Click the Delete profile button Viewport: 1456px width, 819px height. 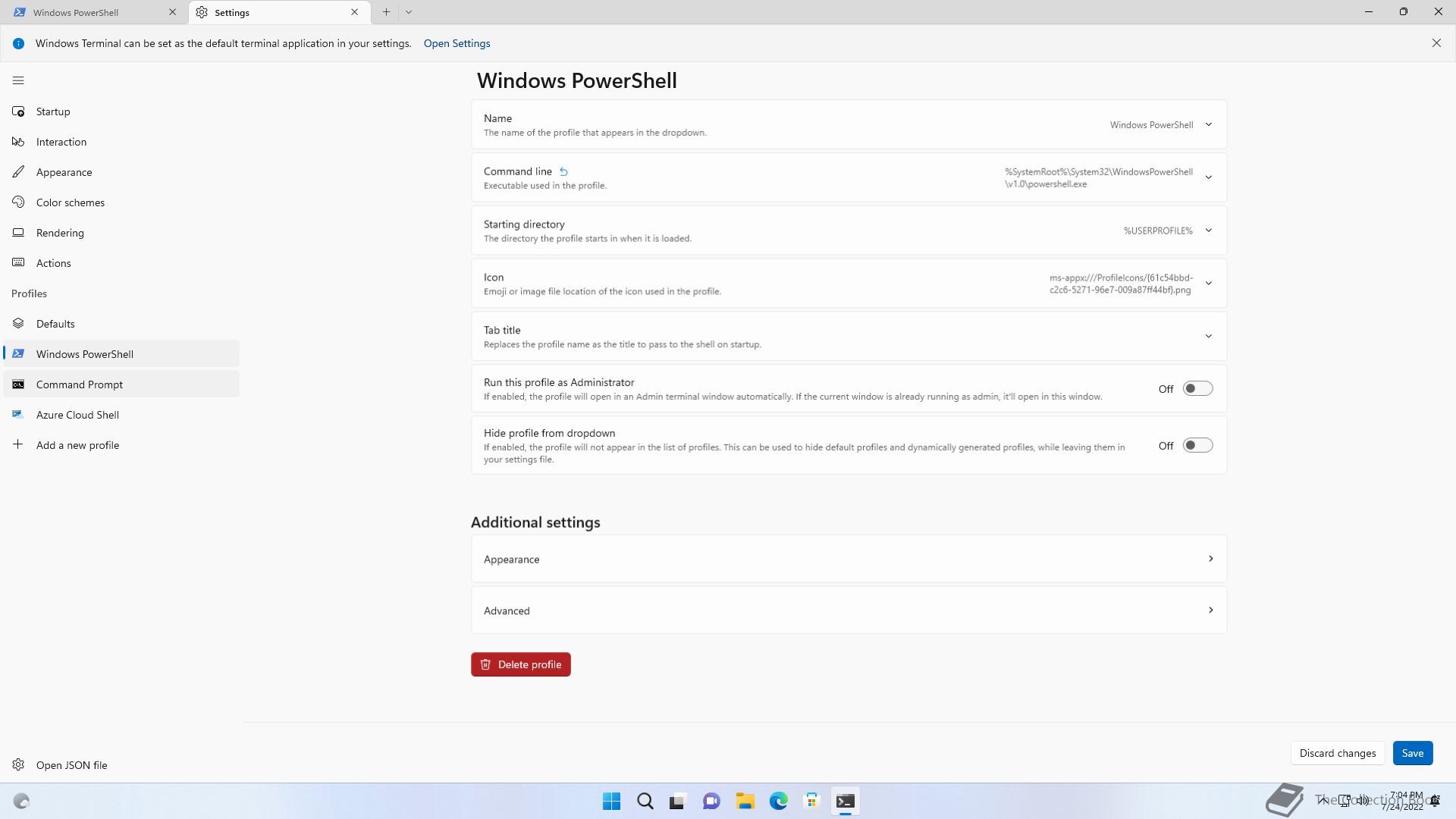point(520,664)
